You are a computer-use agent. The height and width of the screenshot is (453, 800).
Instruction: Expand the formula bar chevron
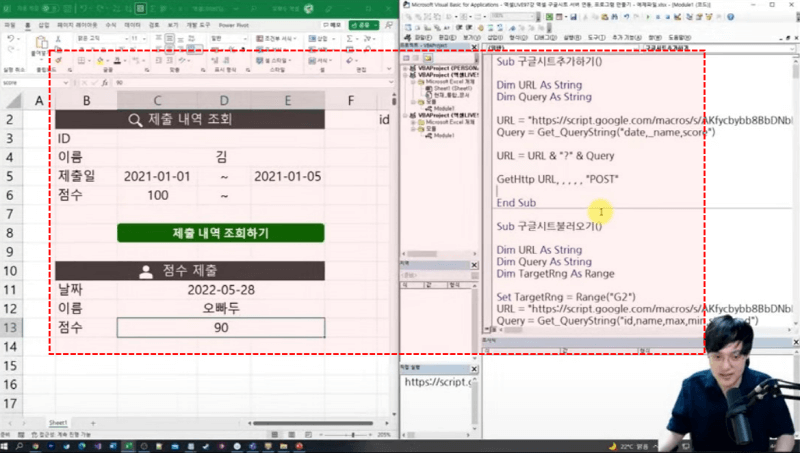coord(391,82)
